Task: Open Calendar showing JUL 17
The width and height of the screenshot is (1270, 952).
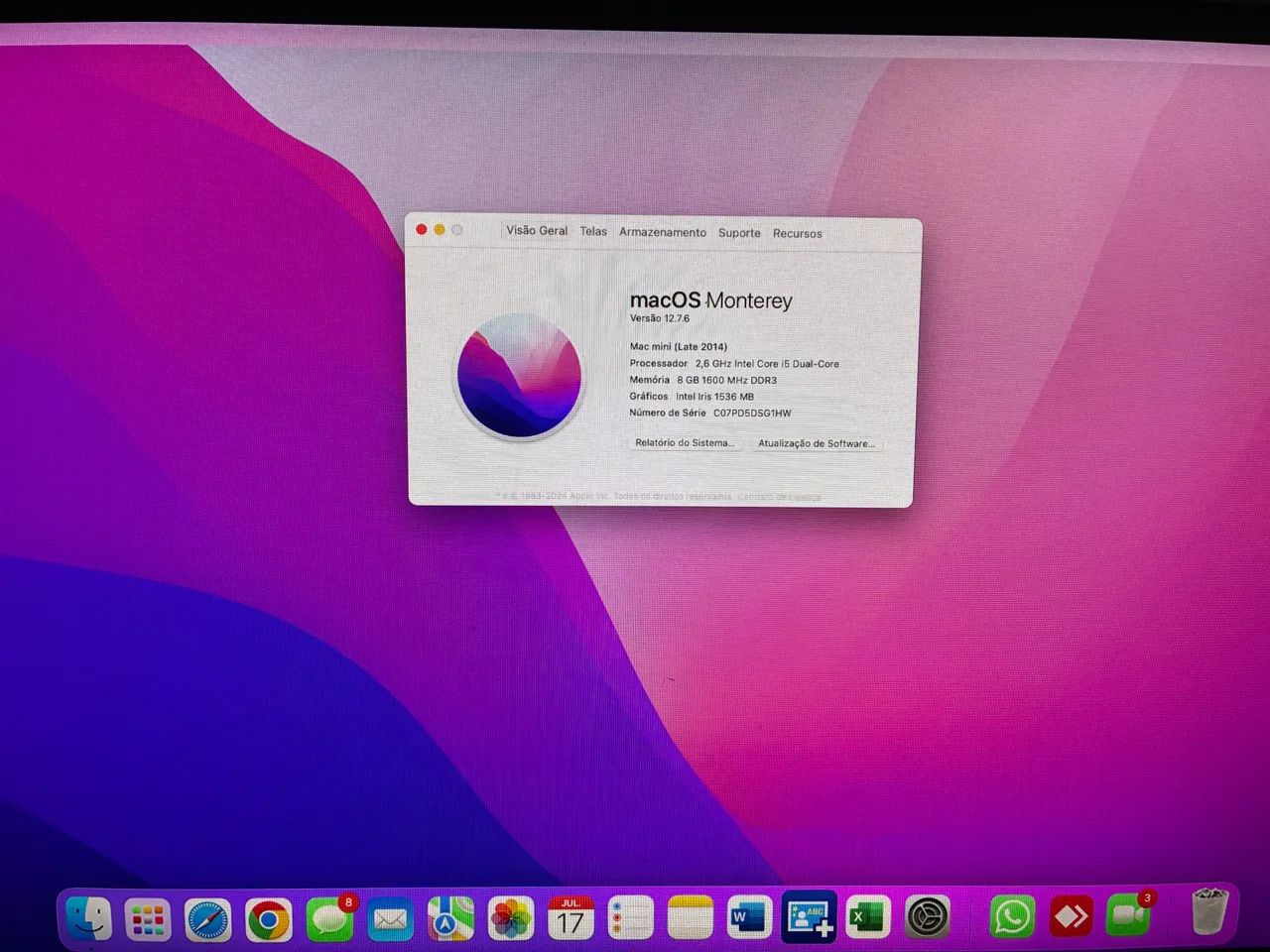Action: pos(571,918)
